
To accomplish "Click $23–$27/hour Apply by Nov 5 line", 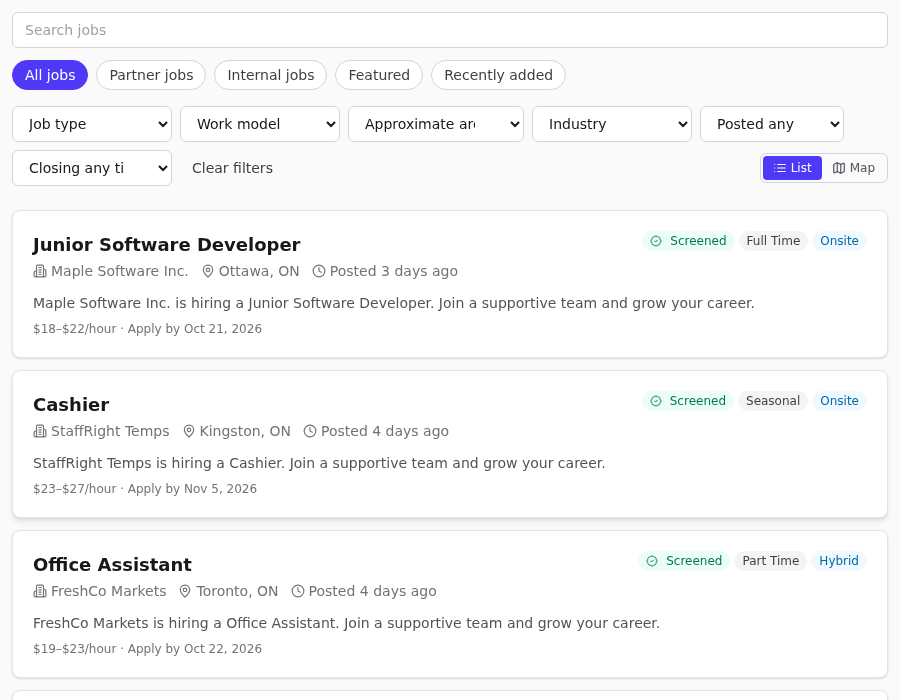I will click(x=145, y=489).
